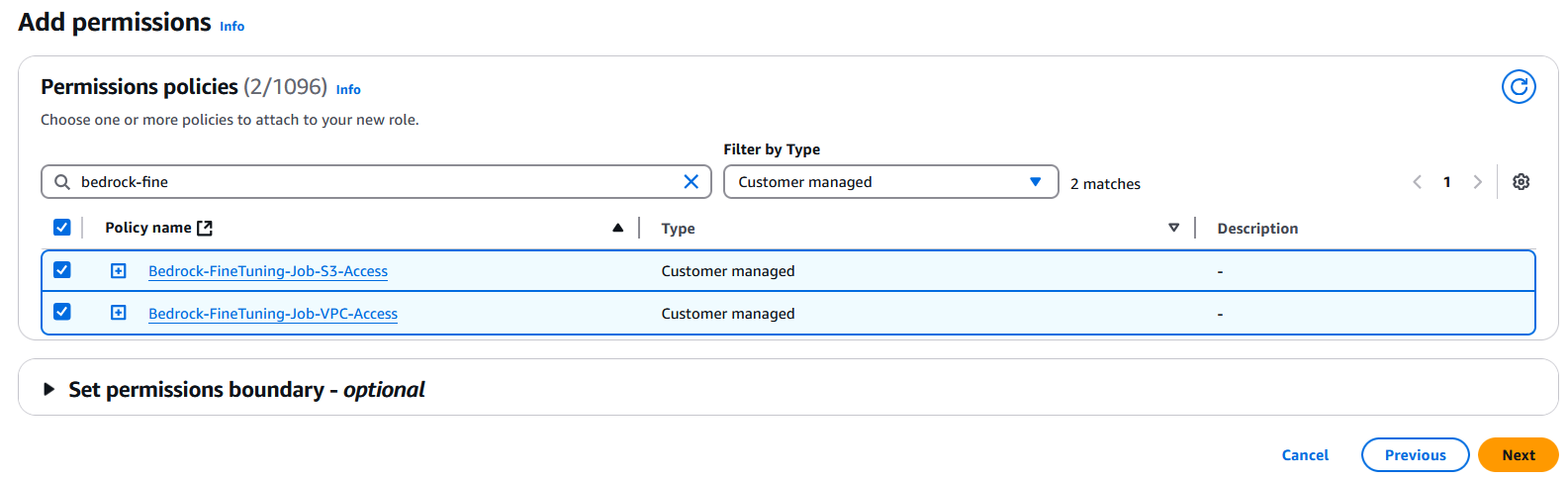Go to the previous page arrow

pos(1417,182)
